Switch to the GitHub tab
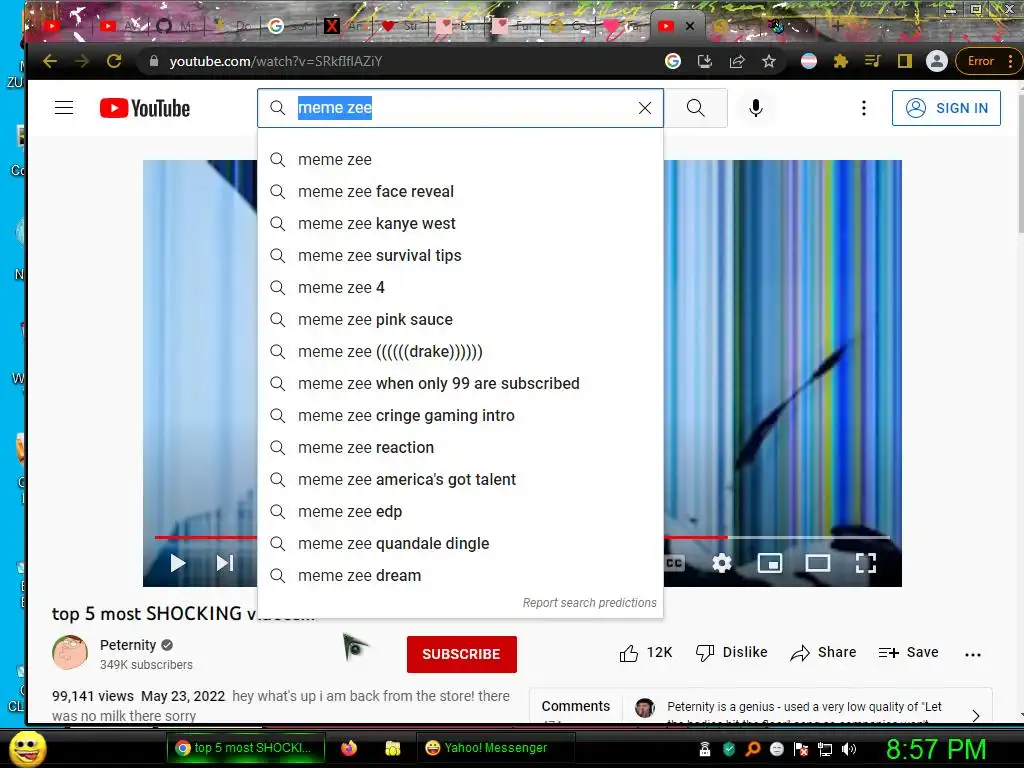 click(175, 26)
